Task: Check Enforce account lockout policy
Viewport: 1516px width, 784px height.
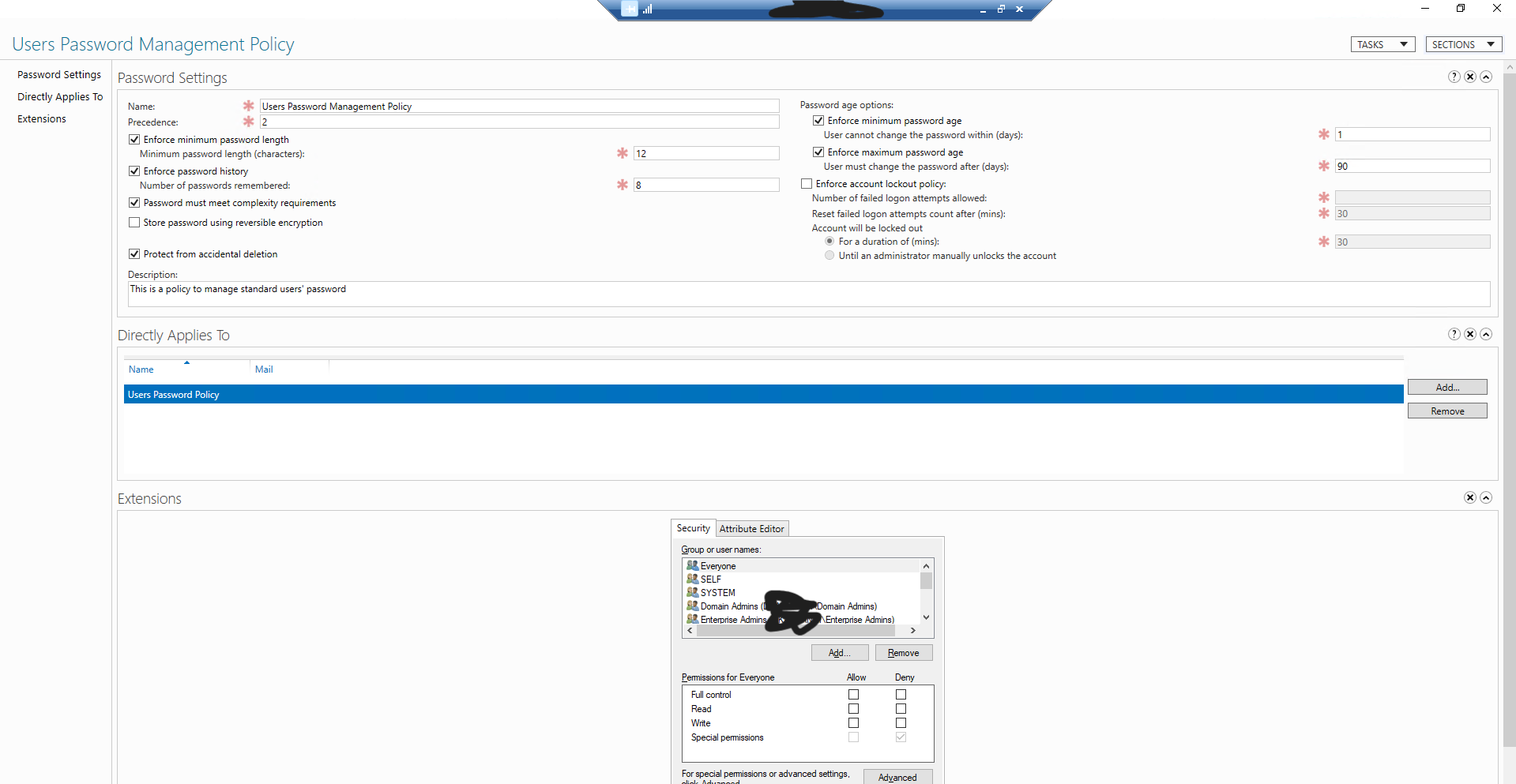Action: pyautogui.click(x=807, y=182)
